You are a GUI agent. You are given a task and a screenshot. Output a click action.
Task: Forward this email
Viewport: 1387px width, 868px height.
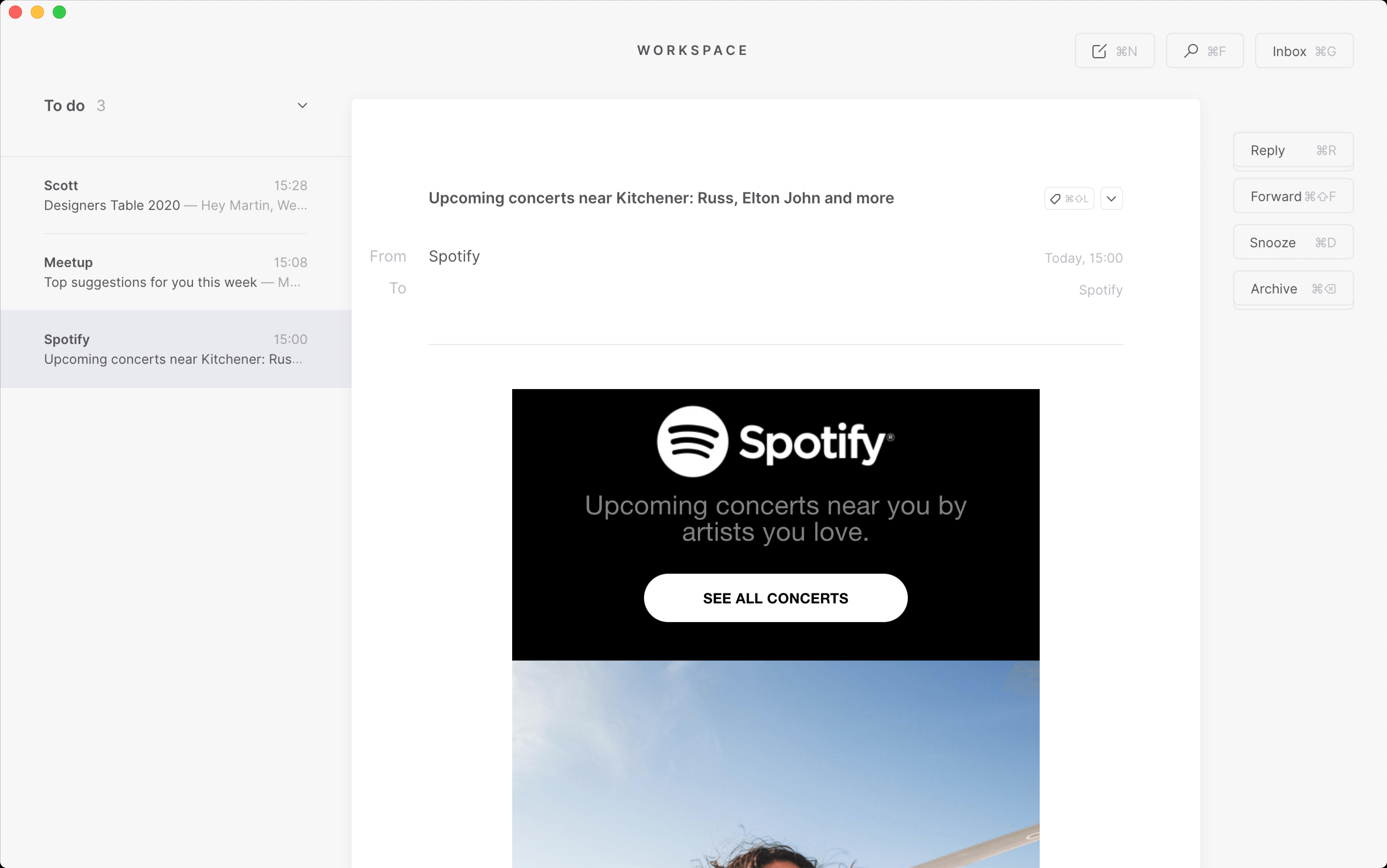pos(1292,196)
